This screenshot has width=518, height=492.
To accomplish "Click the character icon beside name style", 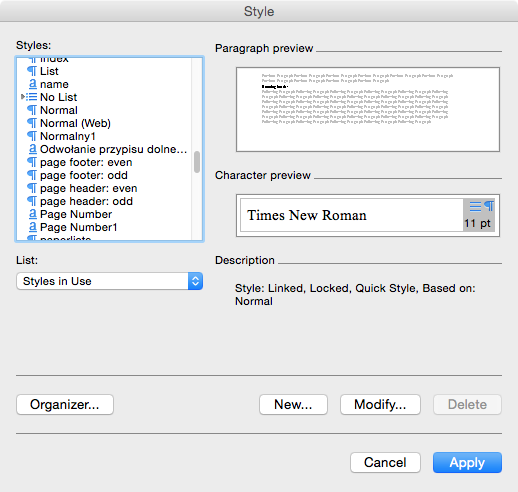I will [x=32, y=84].
